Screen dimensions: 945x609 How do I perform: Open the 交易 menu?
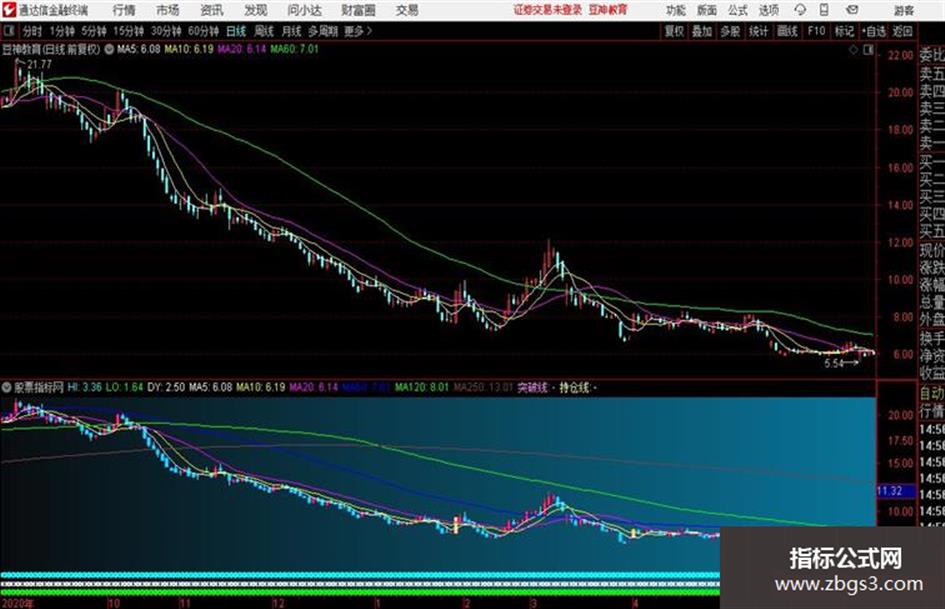pos(407,10)
